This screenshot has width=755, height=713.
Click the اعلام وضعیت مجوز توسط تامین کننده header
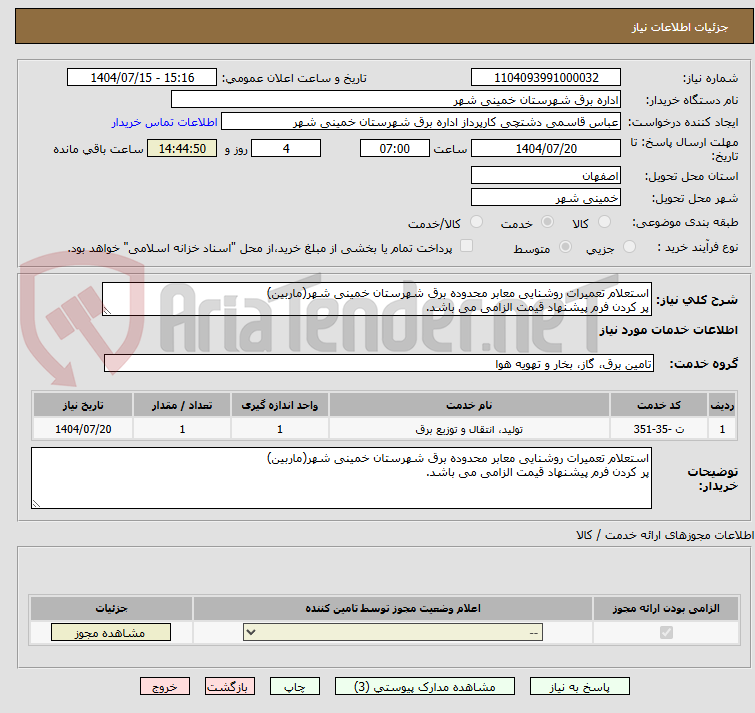[393, 609]
